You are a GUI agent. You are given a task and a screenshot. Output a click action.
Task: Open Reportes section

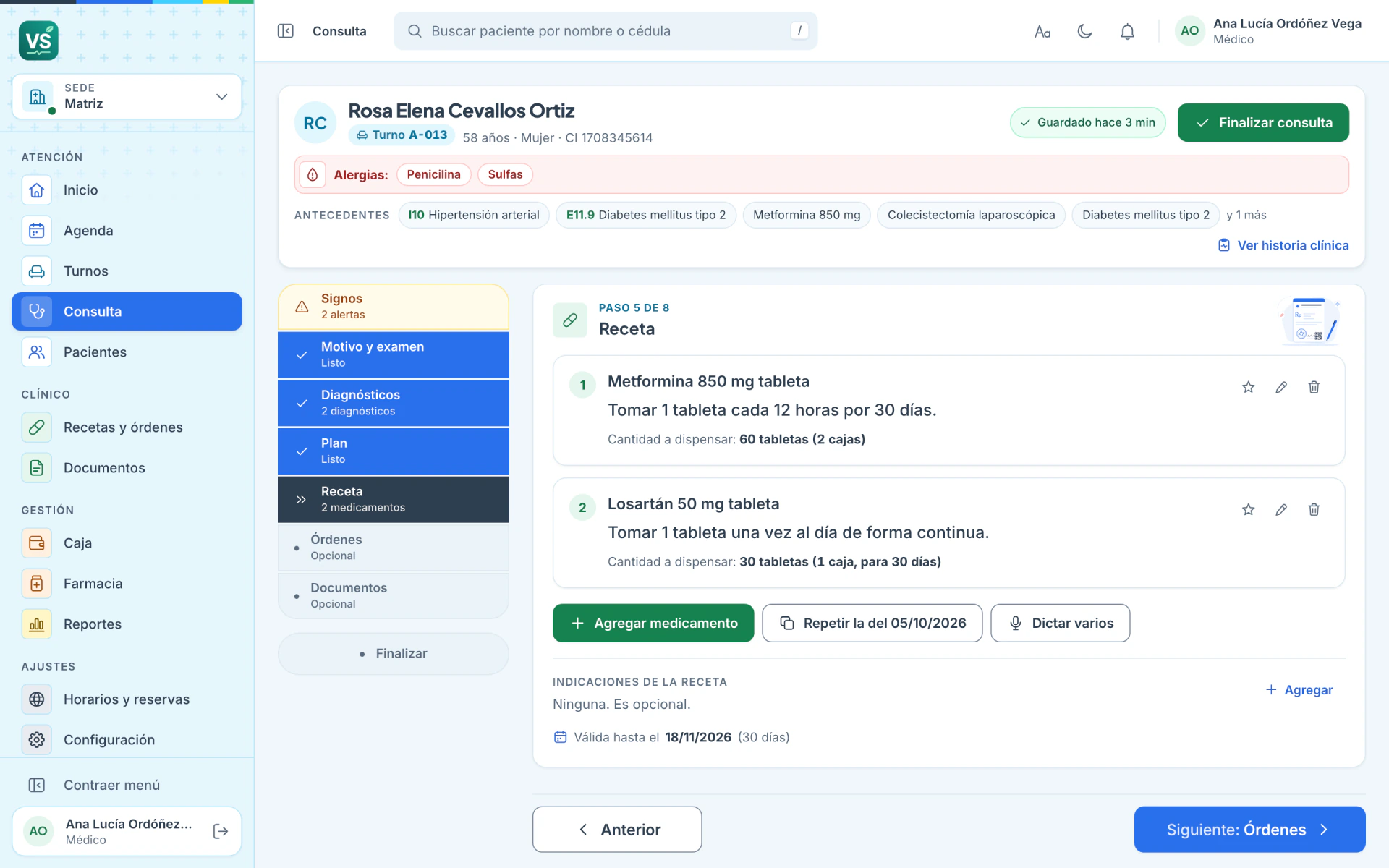(x=127, y=624)
